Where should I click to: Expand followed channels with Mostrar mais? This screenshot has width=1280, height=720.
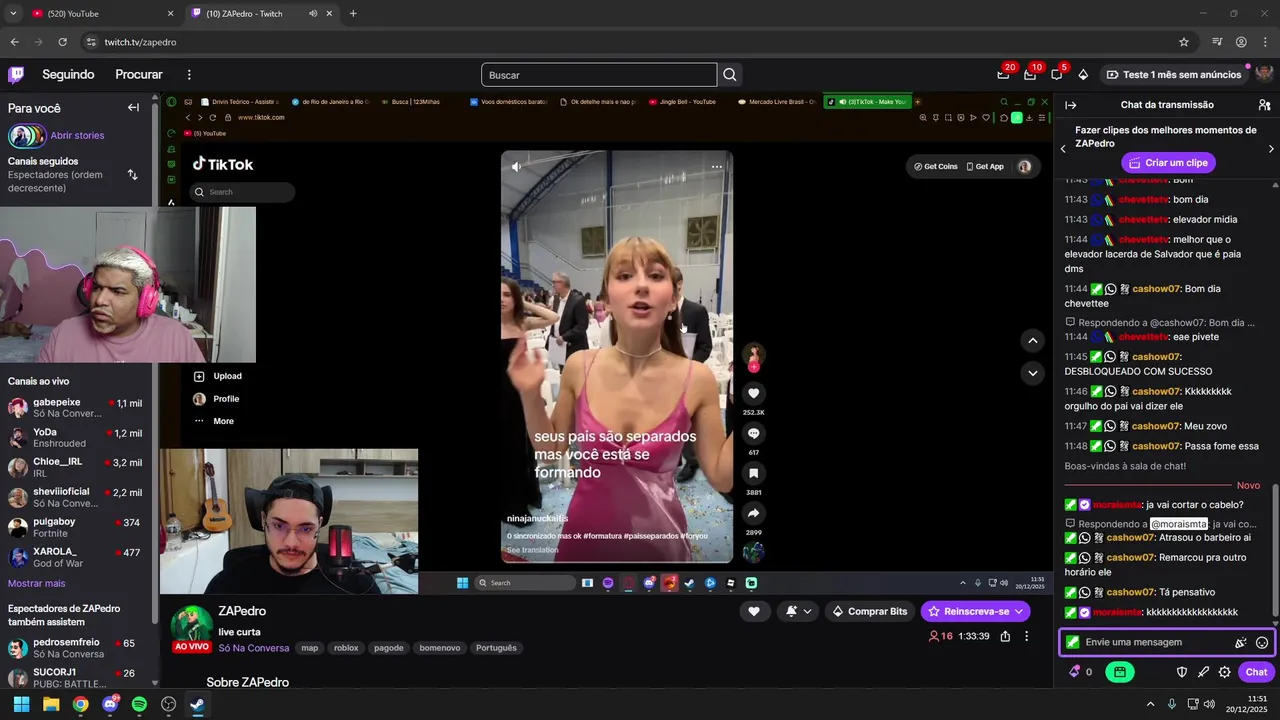(36, 583)
